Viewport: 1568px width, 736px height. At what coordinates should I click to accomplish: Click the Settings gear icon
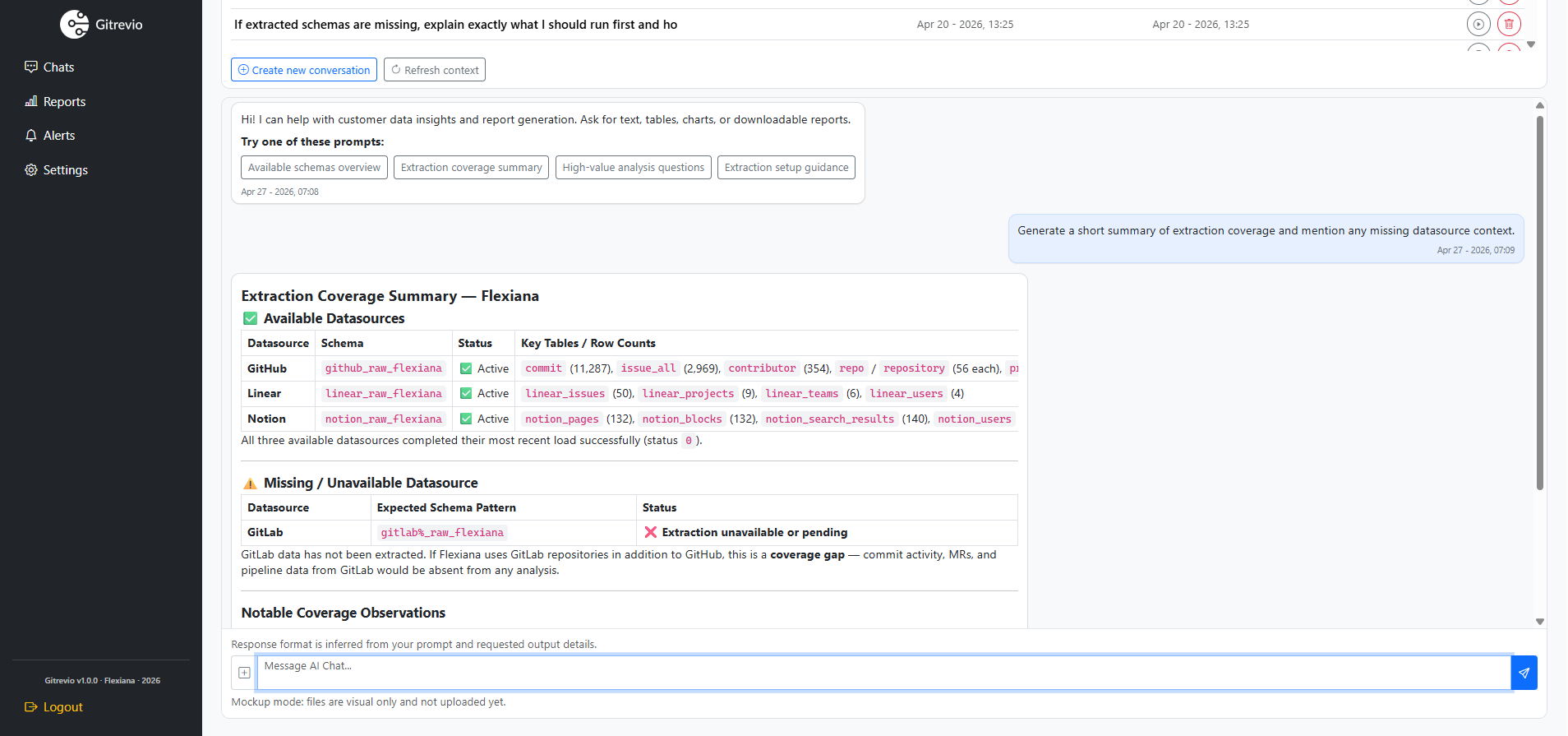pos(31,169)
